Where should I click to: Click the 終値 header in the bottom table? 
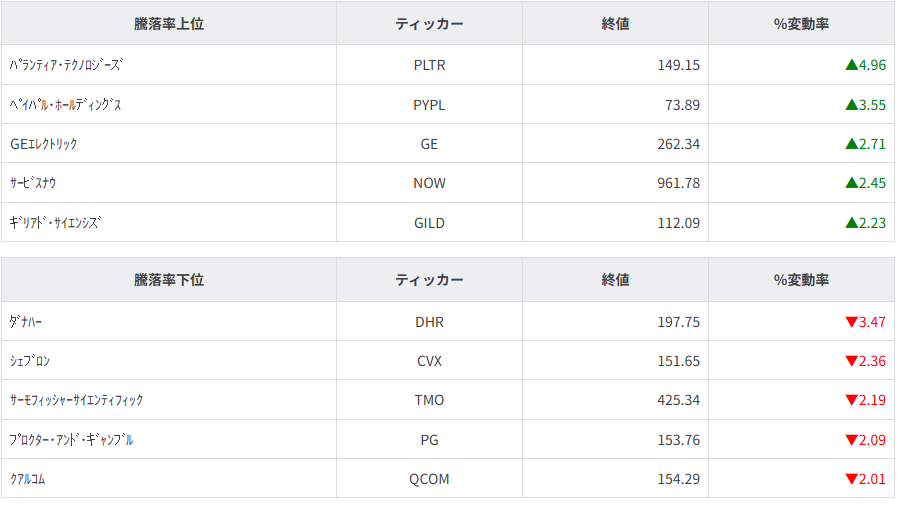tap(615, 280)
